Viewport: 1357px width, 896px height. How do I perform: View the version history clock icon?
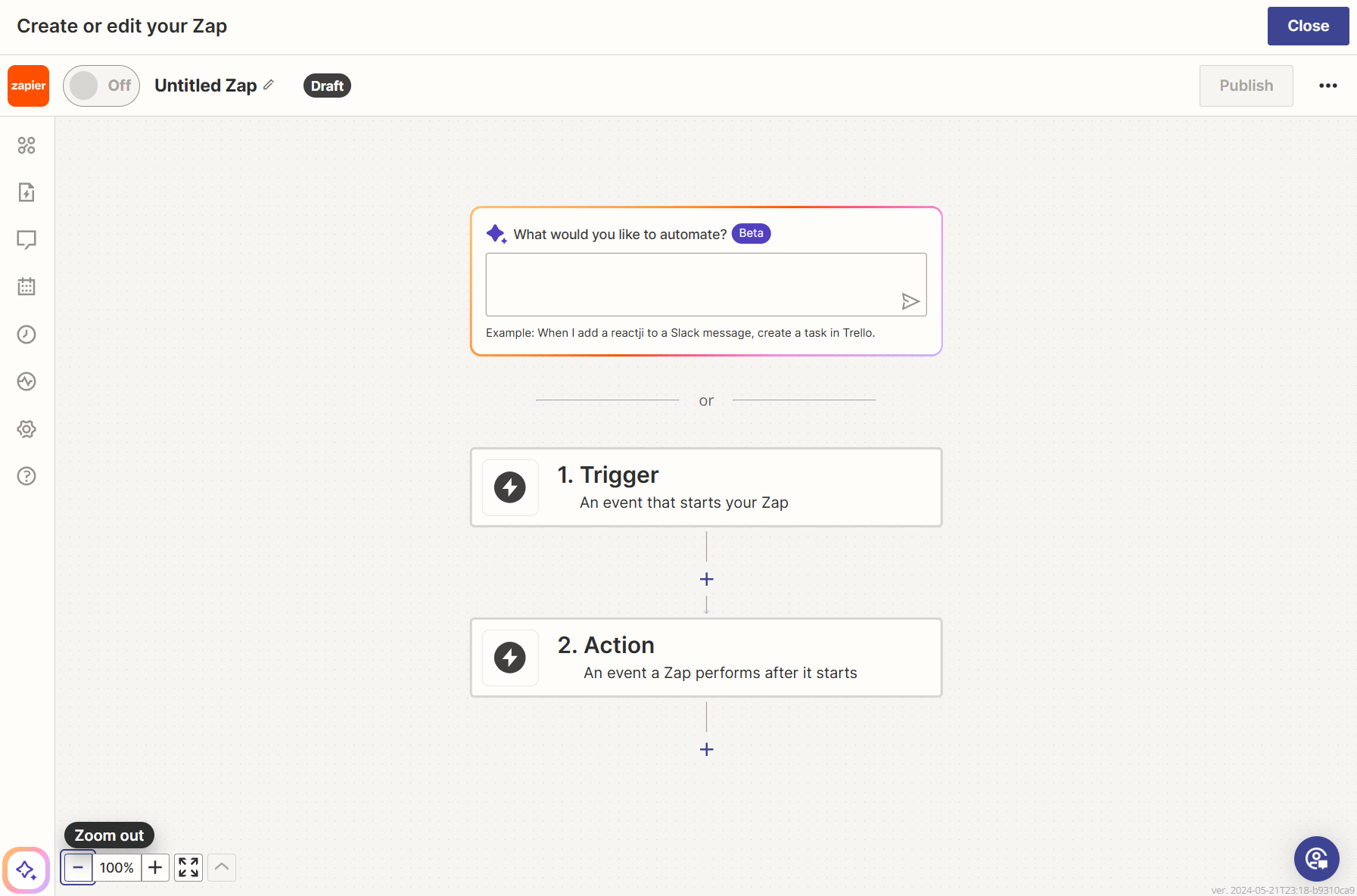26,334
